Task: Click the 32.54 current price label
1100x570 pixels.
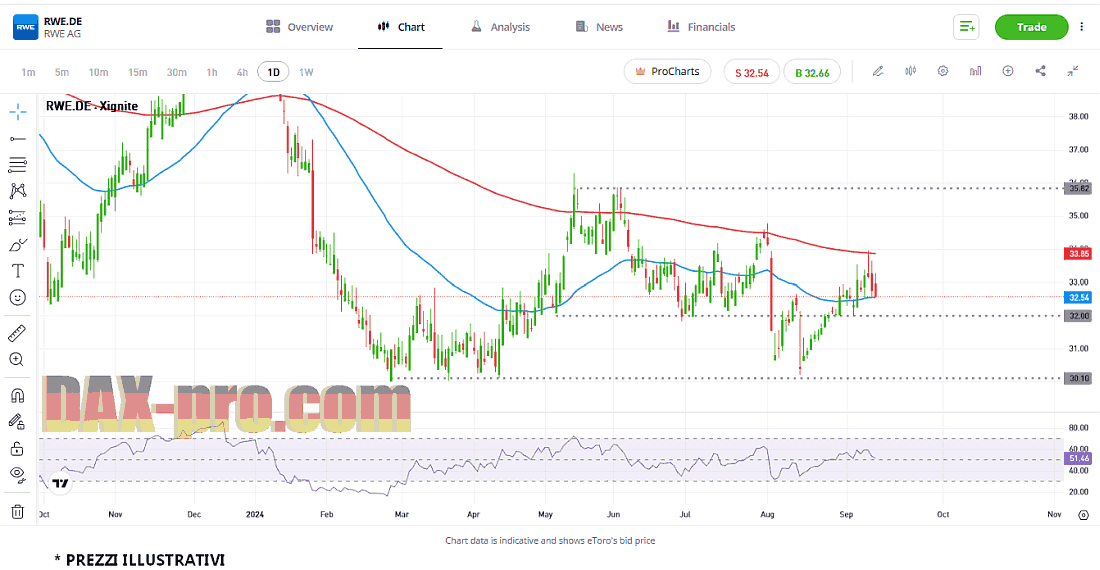Action: click(x=1078, y=297)
